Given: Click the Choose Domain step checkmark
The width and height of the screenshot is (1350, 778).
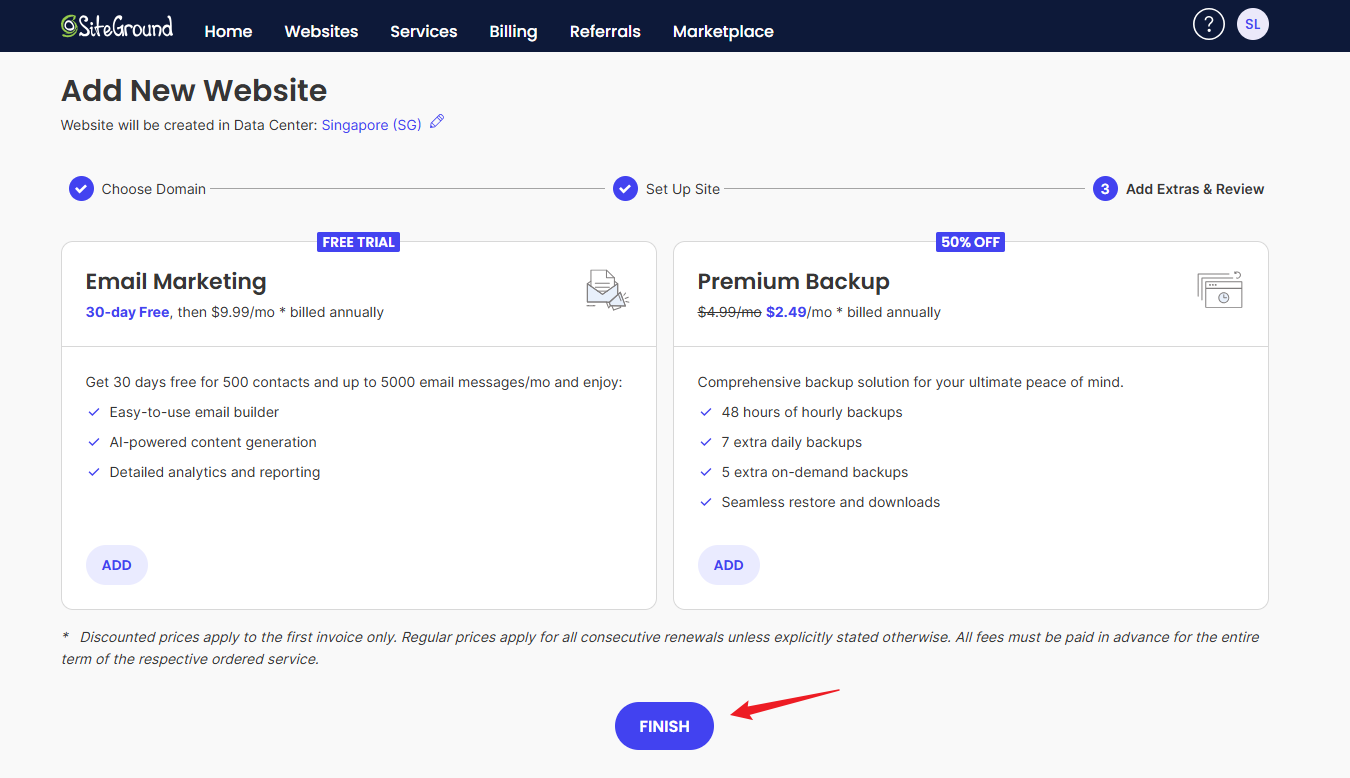Looking at the screenshot, I should [x=81, y=189].
